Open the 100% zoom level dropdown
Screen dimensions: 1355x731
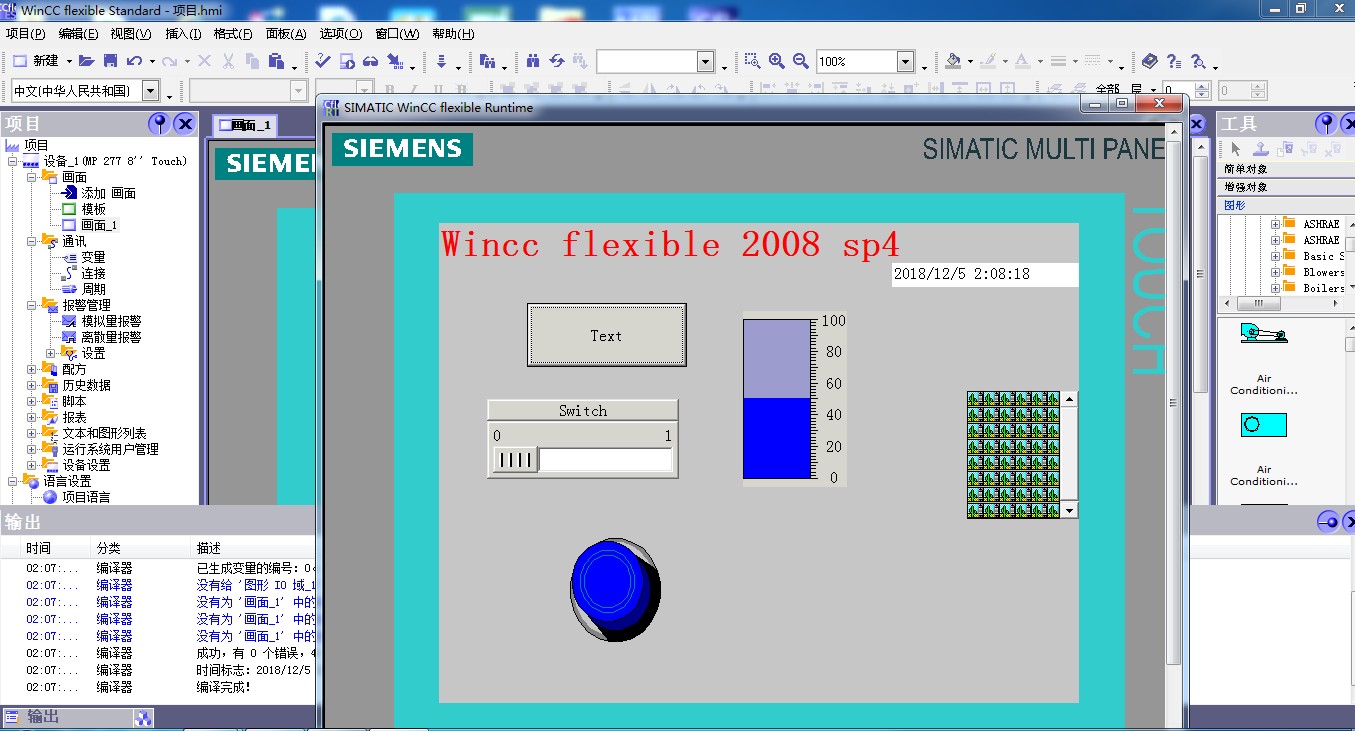point(904,62)
